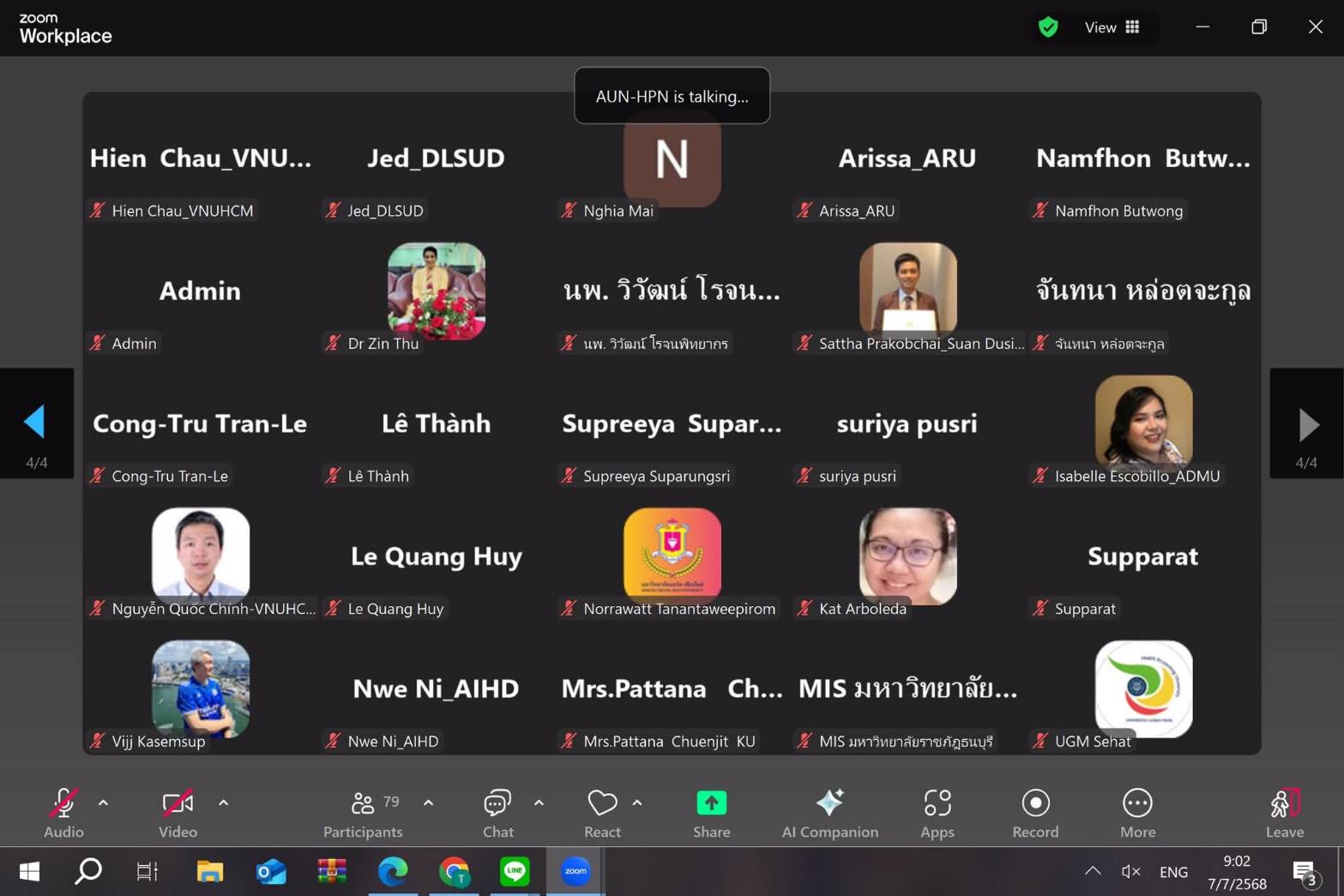Image resolution: width=1344 pixels, height=896 pixels.
Task: Expand the reactions arrow beside React
Action: coord(637,803)
